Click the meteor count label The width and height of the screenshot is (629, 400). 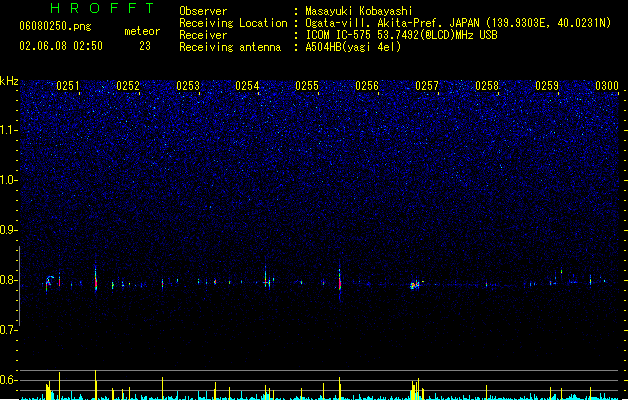click(x=142, y=31)
